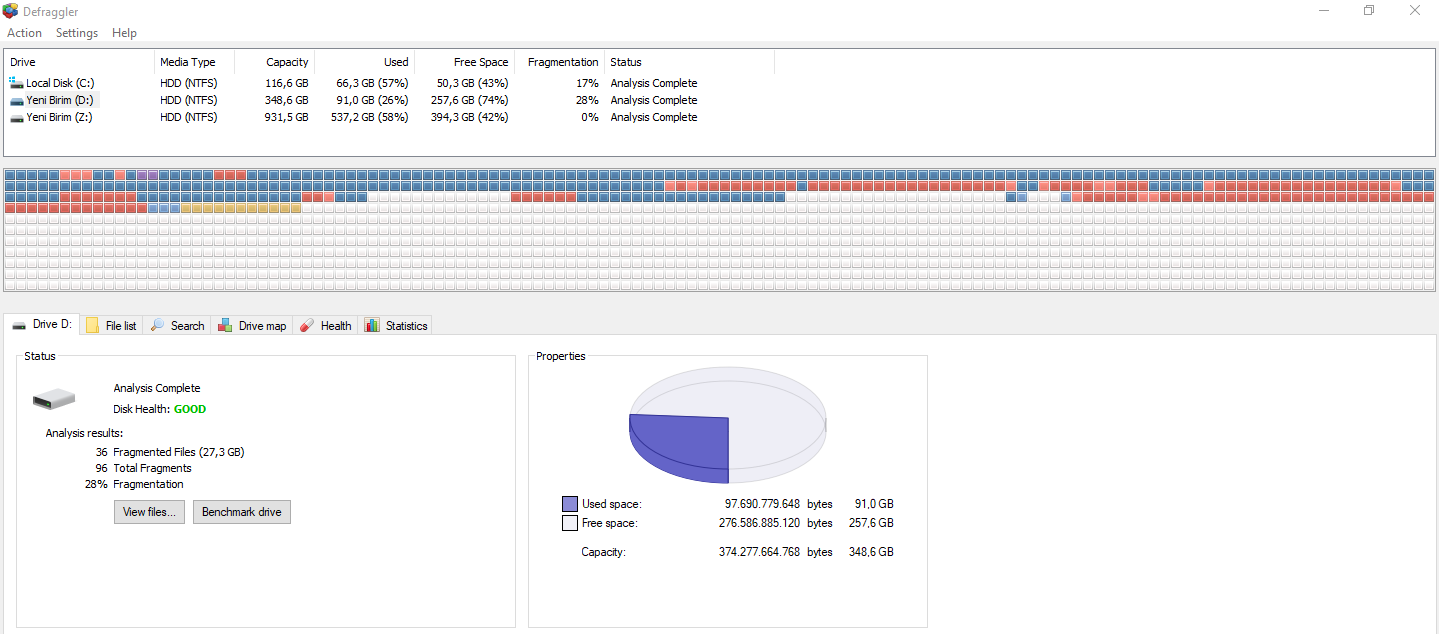Click the magnifier icon on Search tab
The image size is (1439, 634).
pyautogui.click(x=158, y=325)
